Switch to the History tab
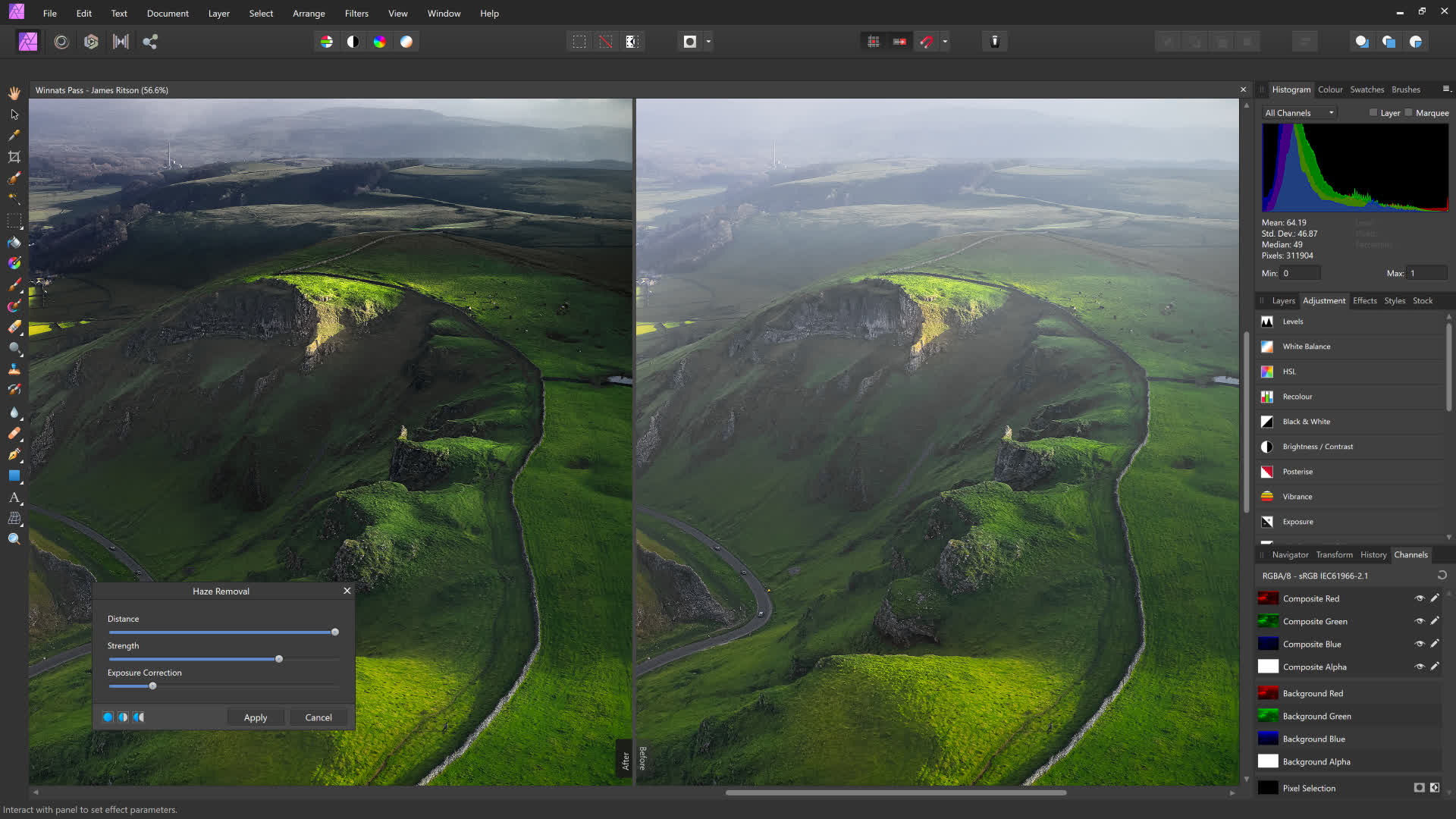 (1373, 554)
